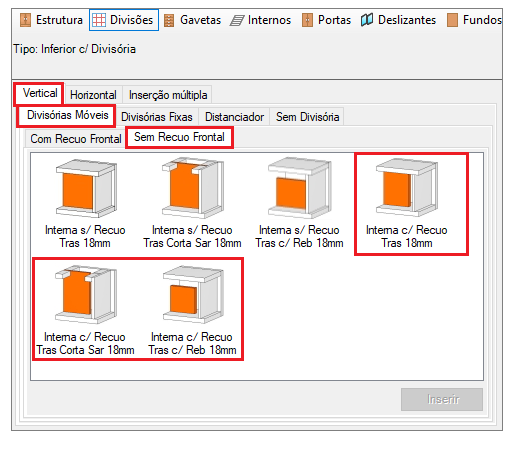Open the Deslizantes sliding doors section
This screenshot has width=516, height=453.
coord(398,20)
